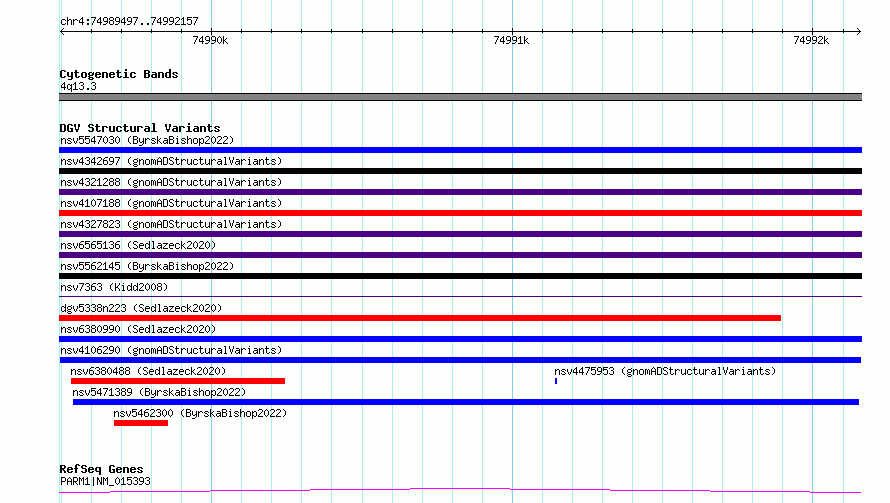Open the Cytogenetic Bands track title
The width and height of the screenshot is (890, 503).
(119, 74)
